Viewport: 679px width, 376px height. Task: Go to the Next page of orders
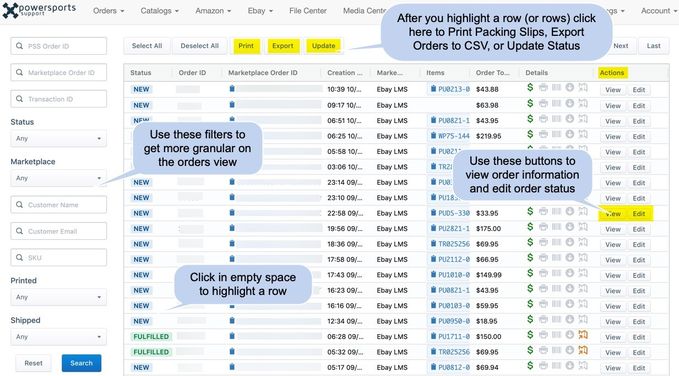coord(621,46)
